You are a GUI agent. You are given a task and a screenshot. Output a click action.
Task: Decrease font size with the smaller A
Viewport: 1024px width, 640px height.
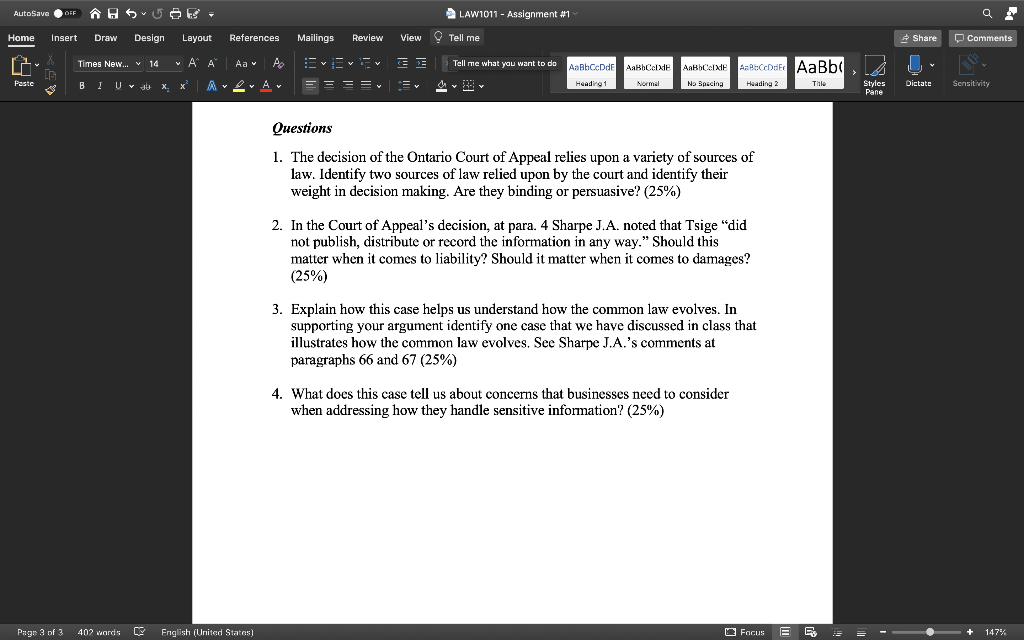pos(212,63)
